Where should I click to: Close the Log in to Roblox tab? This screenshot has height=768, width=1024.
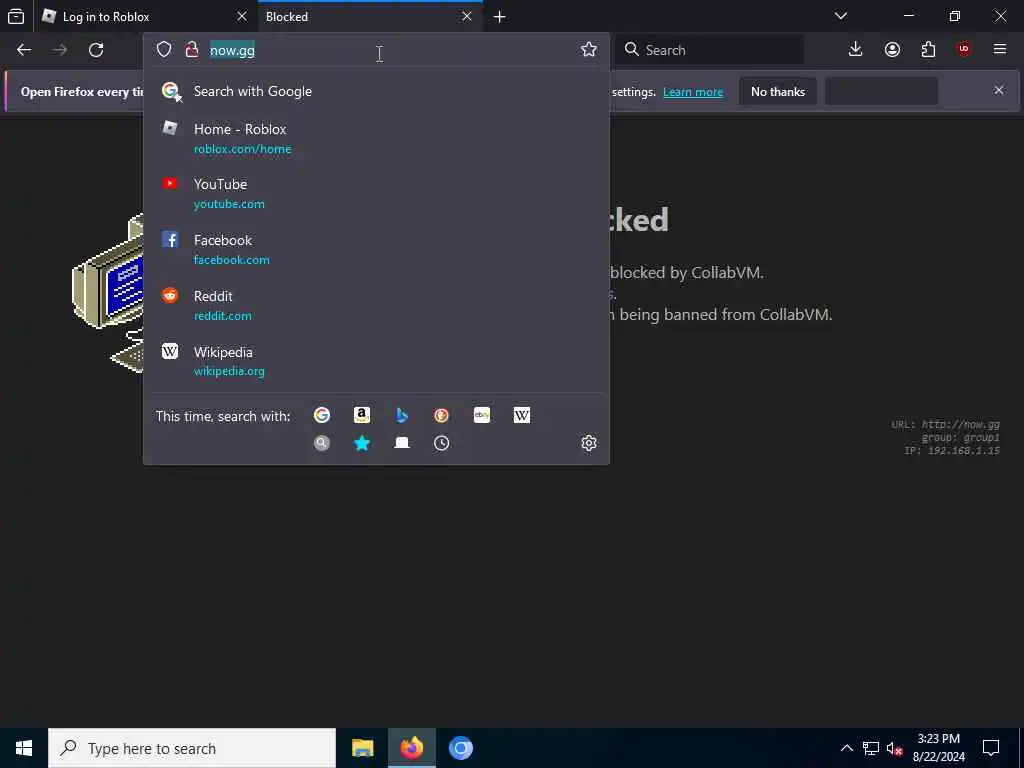coord(242,16)
